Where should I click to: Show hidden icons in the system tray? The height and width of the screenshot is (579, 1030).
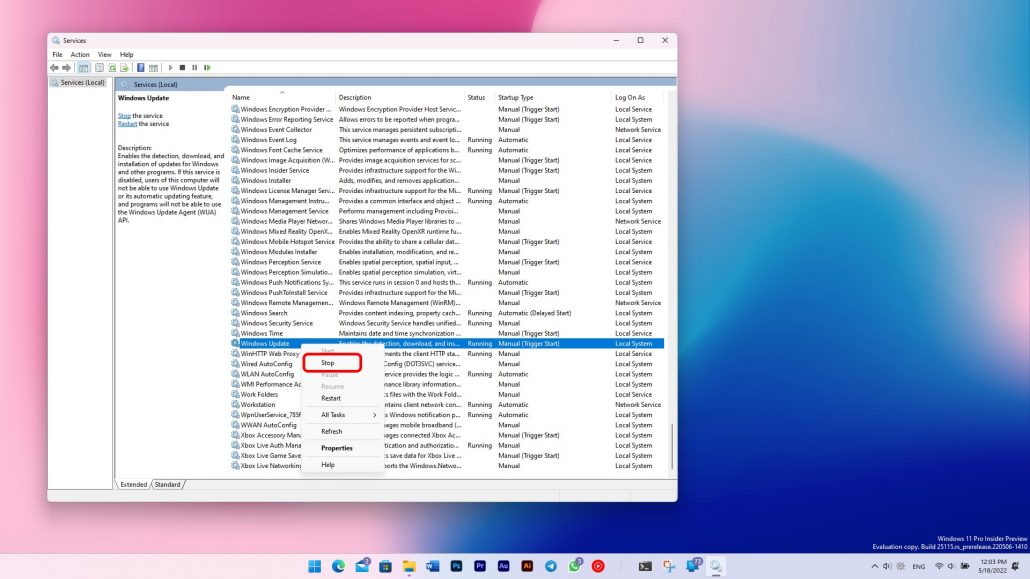pyautogui.click(x=874, y=566)
